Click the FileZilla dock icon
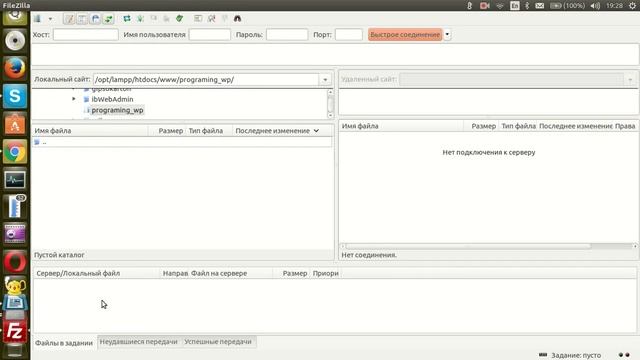640x360 pixels. [x=15, y=331]
